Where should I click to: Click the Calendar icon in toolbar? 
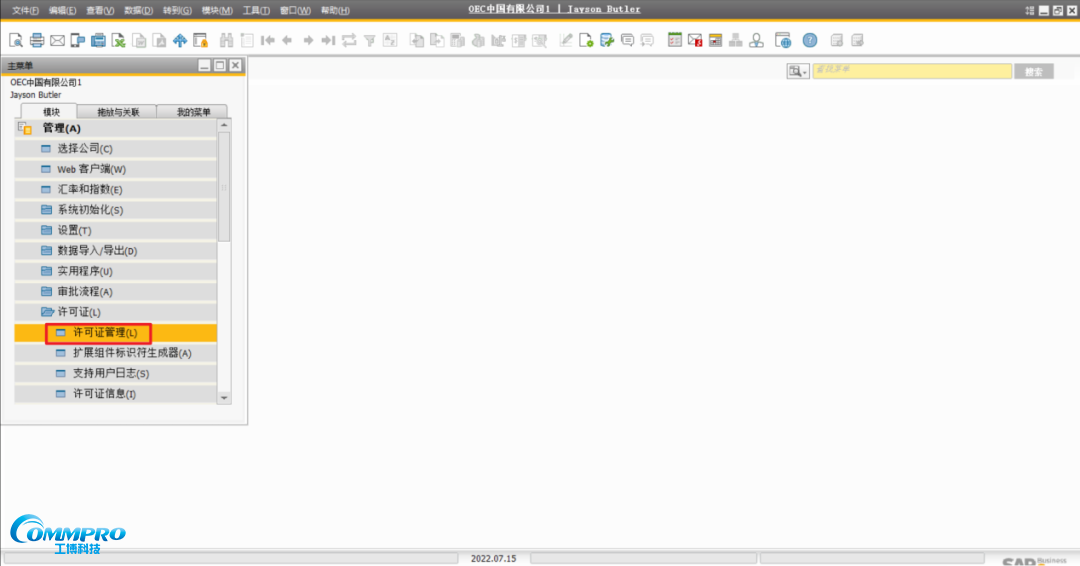click(x=675, y=41)
